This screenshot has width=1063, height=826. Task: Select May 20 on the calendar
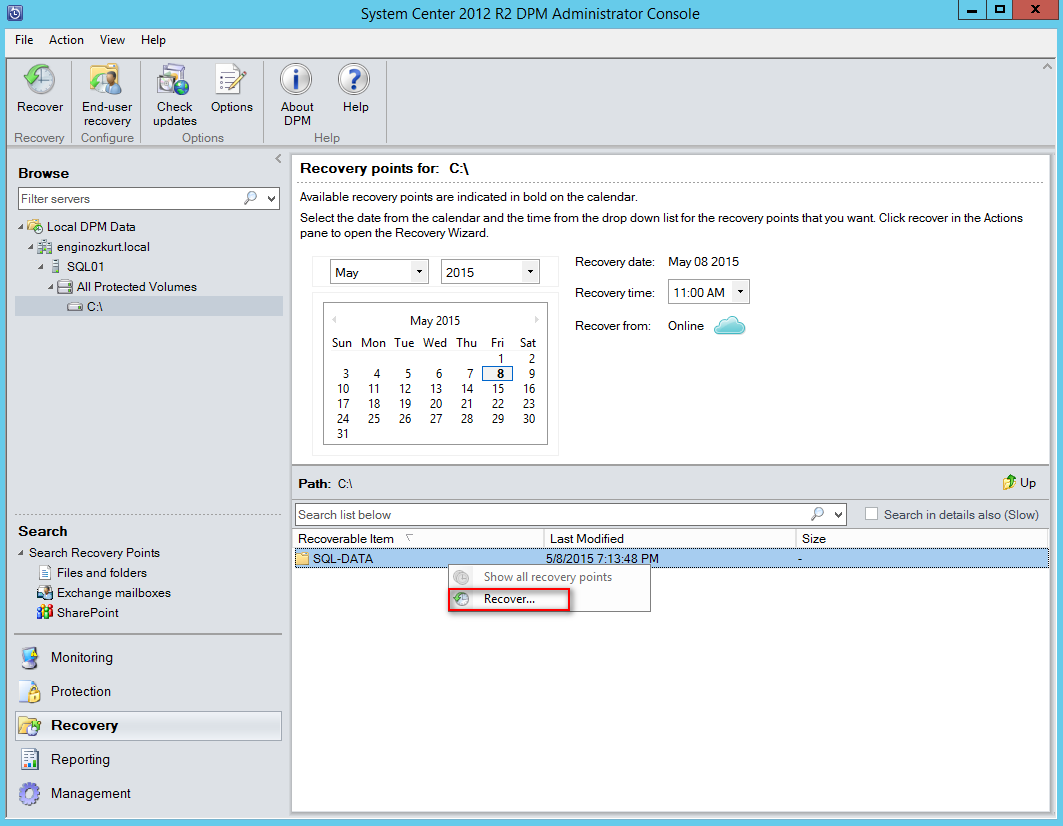436,404
